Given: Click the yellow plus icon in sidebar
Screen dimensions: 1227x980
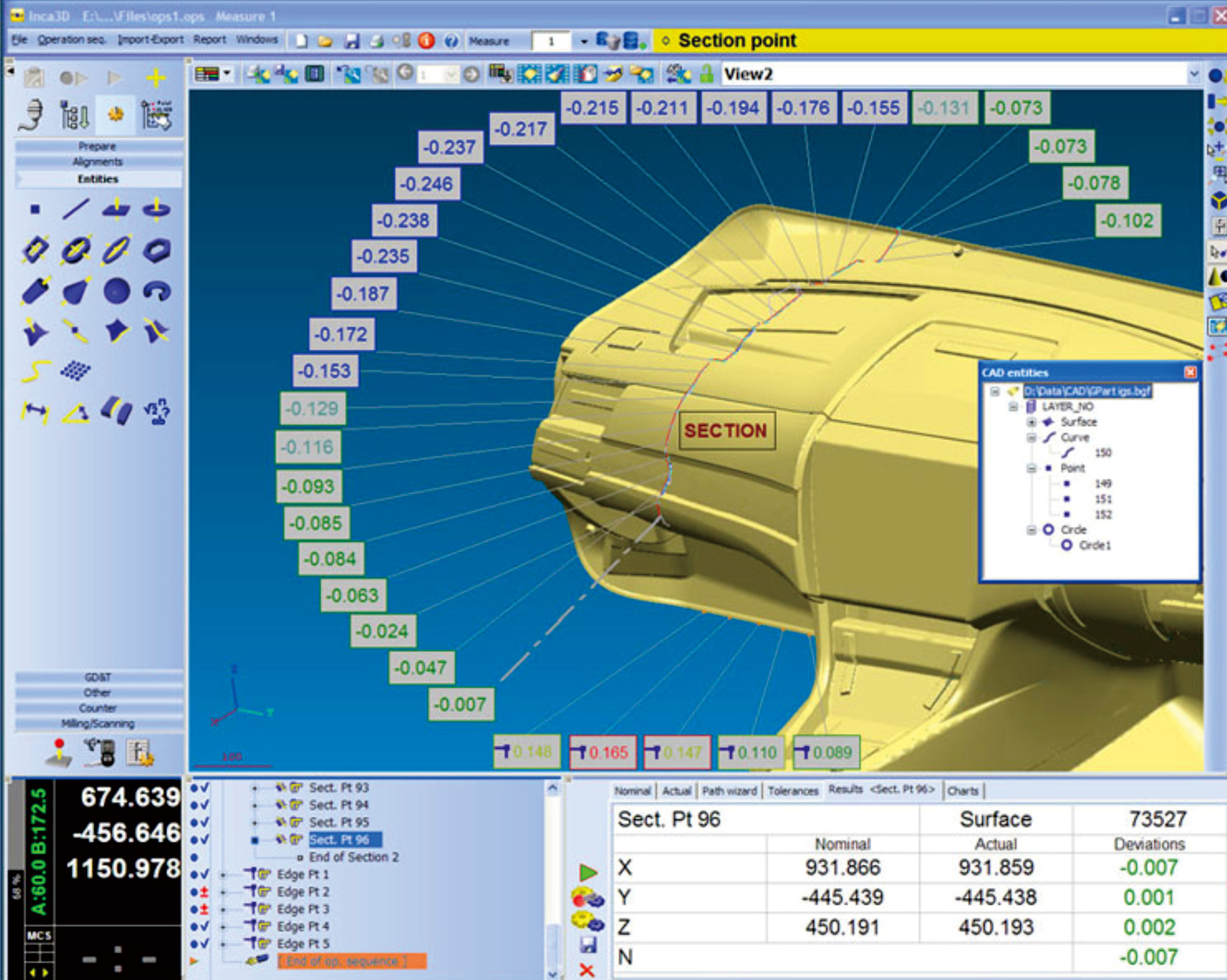Looking at the screenshot, I should click(x=156, y=78).
